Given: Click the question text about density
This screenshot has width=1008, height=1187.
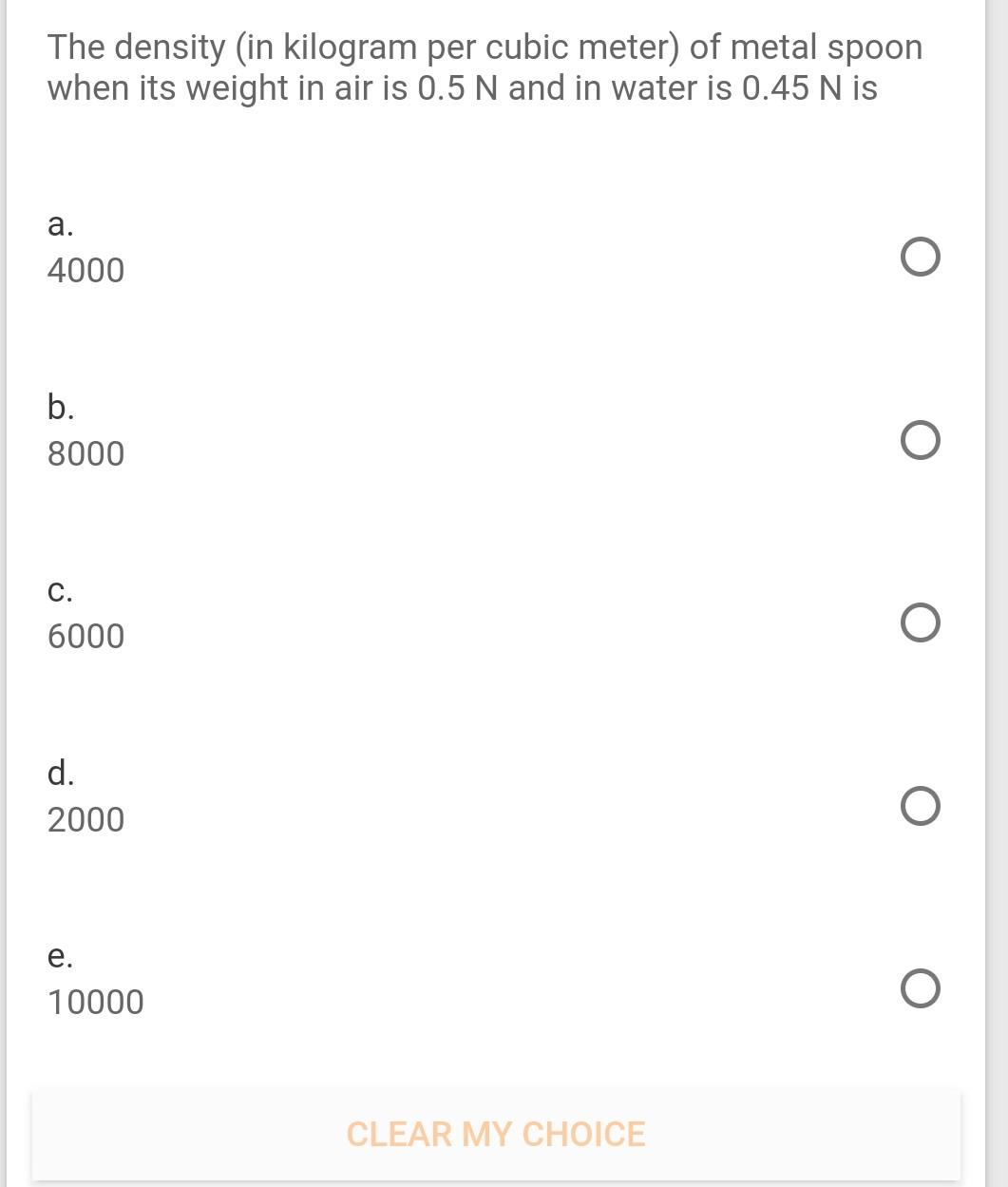Looking at the screenshot, I should click(x=485, y=67).
